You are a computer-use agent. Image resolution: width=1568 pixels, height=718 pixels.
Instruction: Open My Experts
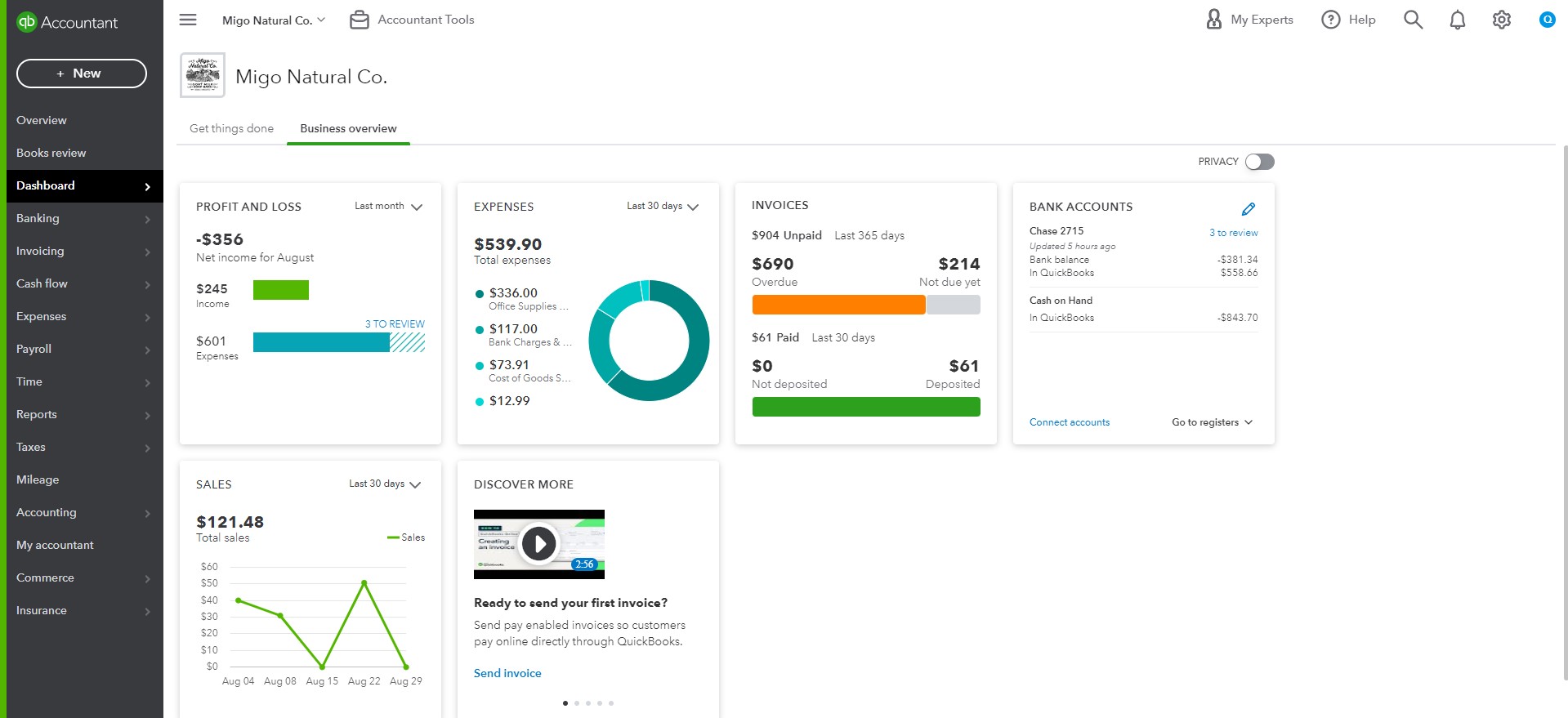pos(1249,20)
